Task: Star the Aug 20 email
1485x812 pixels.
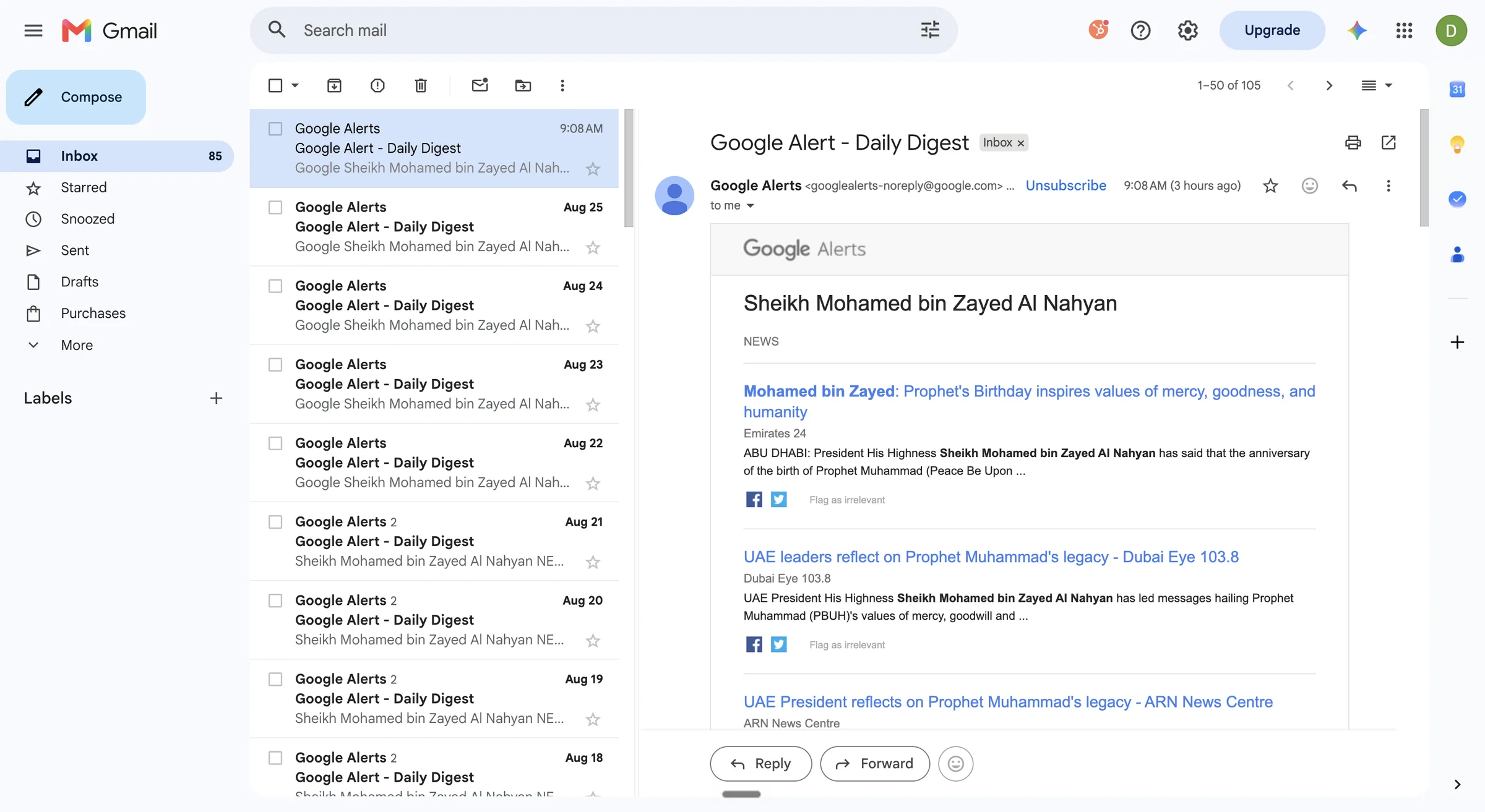Action: [x=593, y=640]
